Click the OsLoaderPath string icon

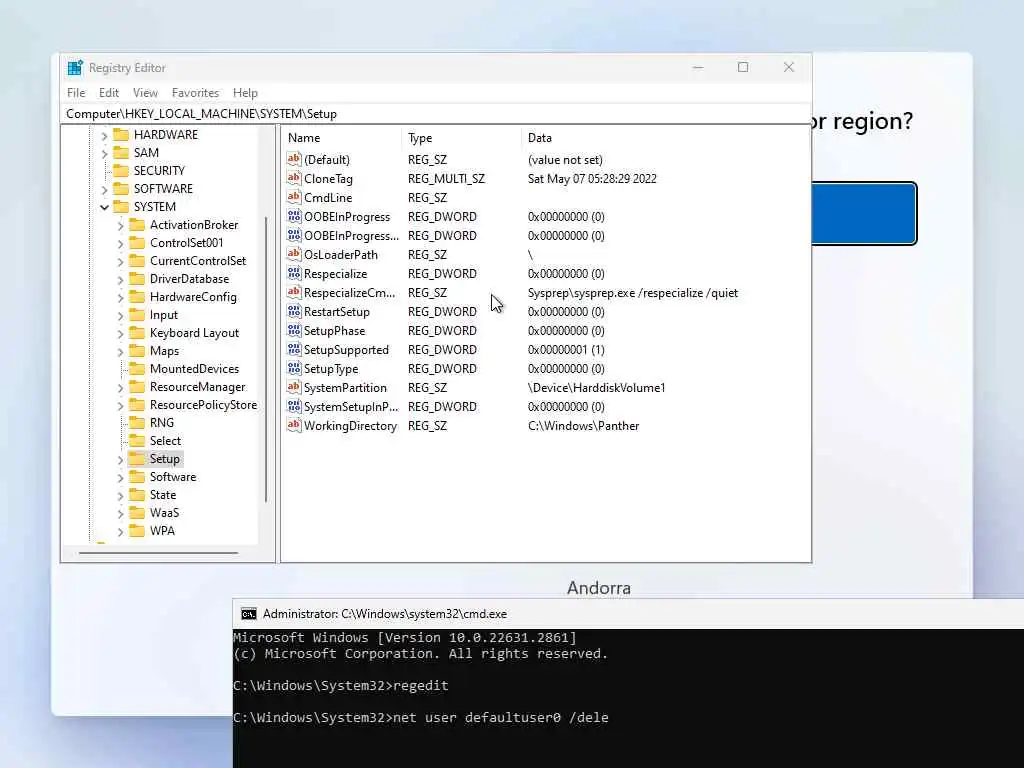coord(294,254)
